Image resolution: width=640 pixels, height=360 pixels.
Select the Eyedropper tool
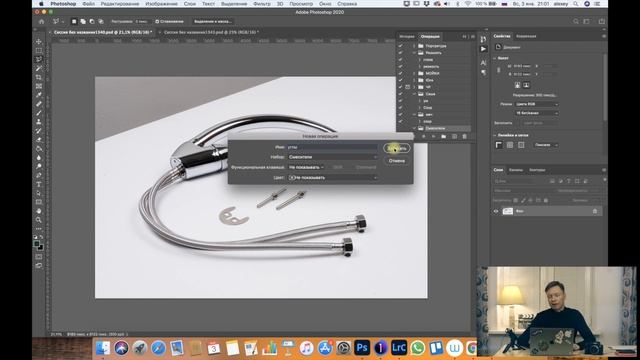pyautogui.click(x=39, y=95)
